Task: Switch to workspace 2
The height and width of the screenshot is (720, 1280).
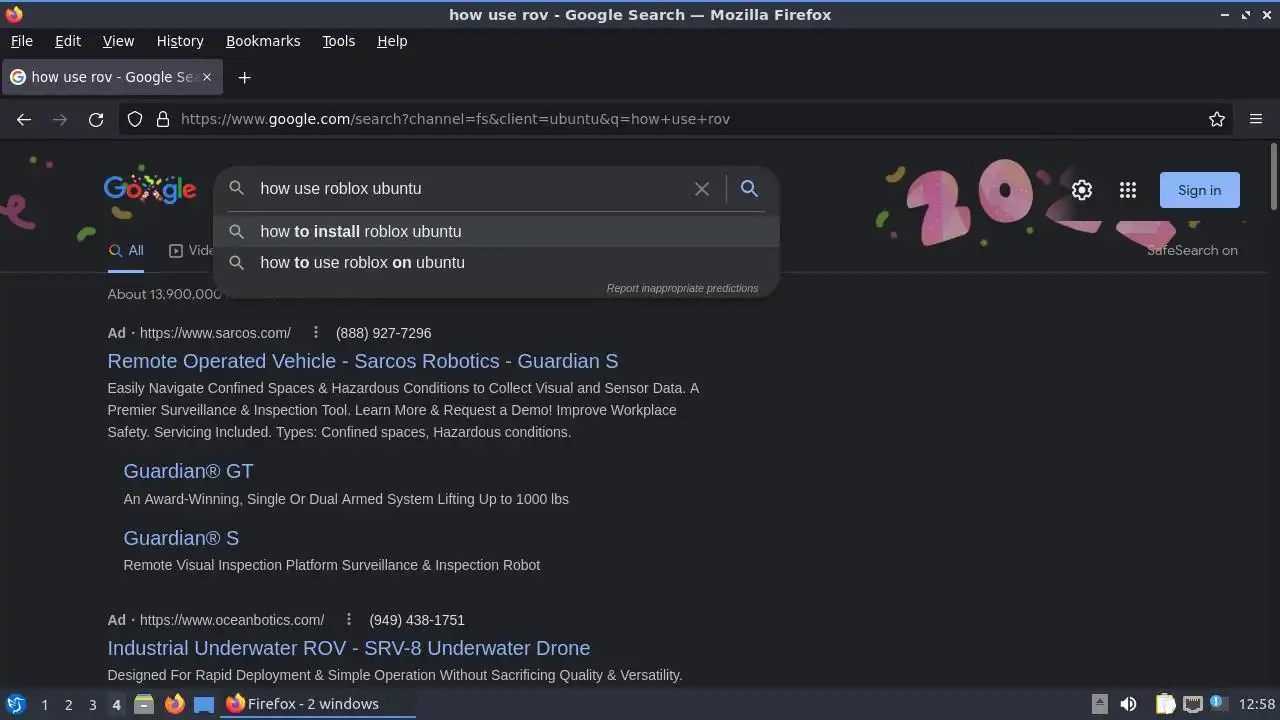Action: click(x=68, y=704)
